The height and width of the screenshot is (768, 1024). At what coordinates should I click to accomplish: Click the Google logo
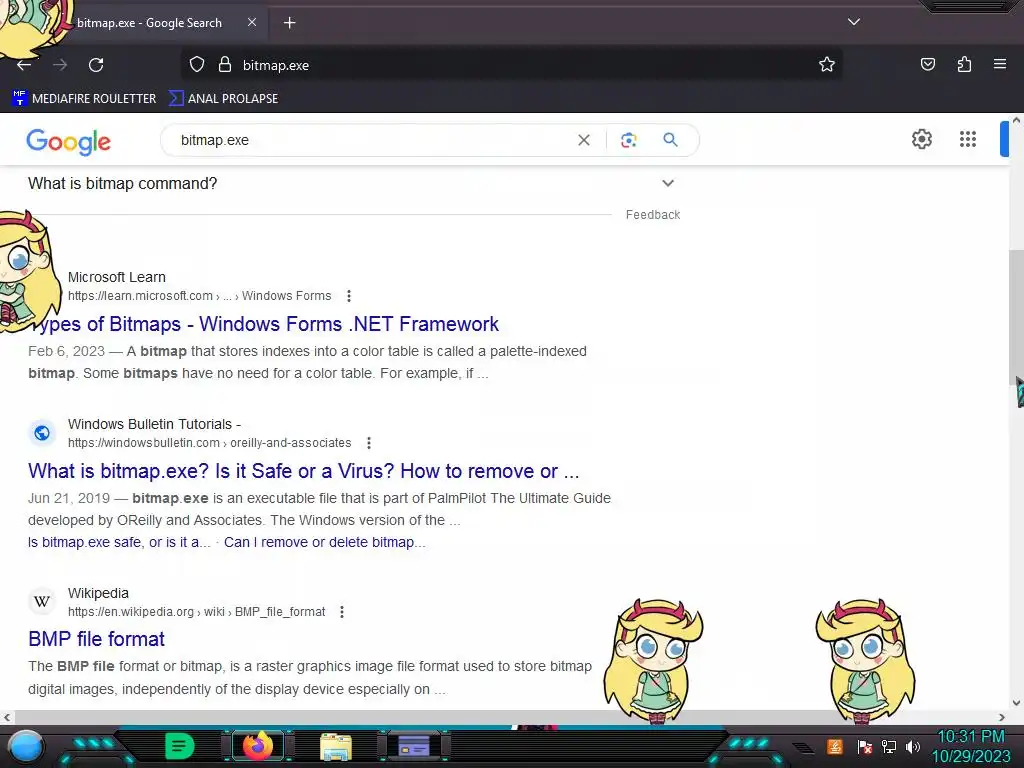pyautogui.click(x=69, y=142)
